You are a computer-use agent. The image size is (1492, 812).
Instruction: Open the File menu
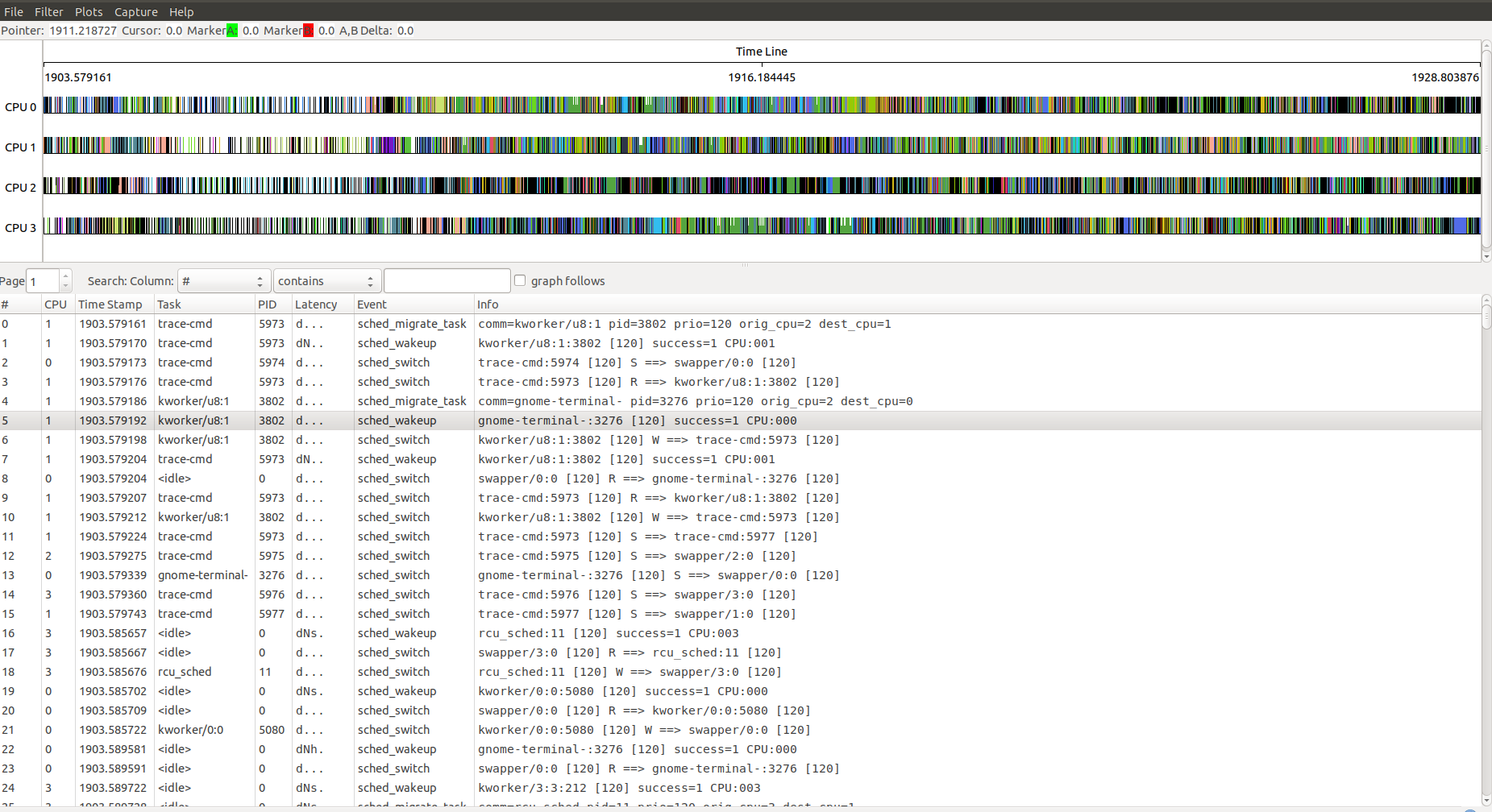tap(13, 11)
